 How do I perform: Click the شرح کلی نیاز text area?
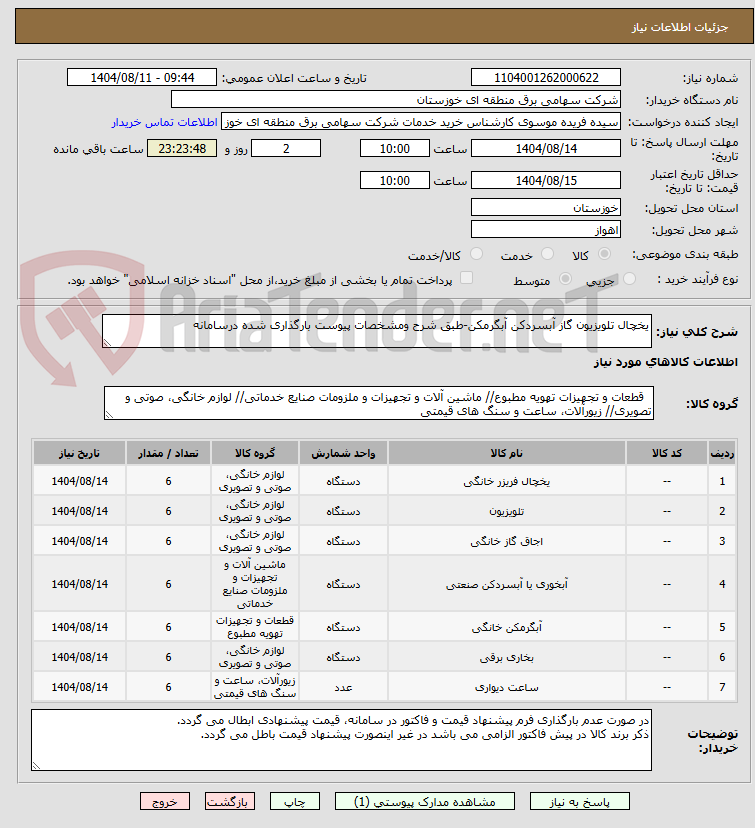tap(376, 331)
